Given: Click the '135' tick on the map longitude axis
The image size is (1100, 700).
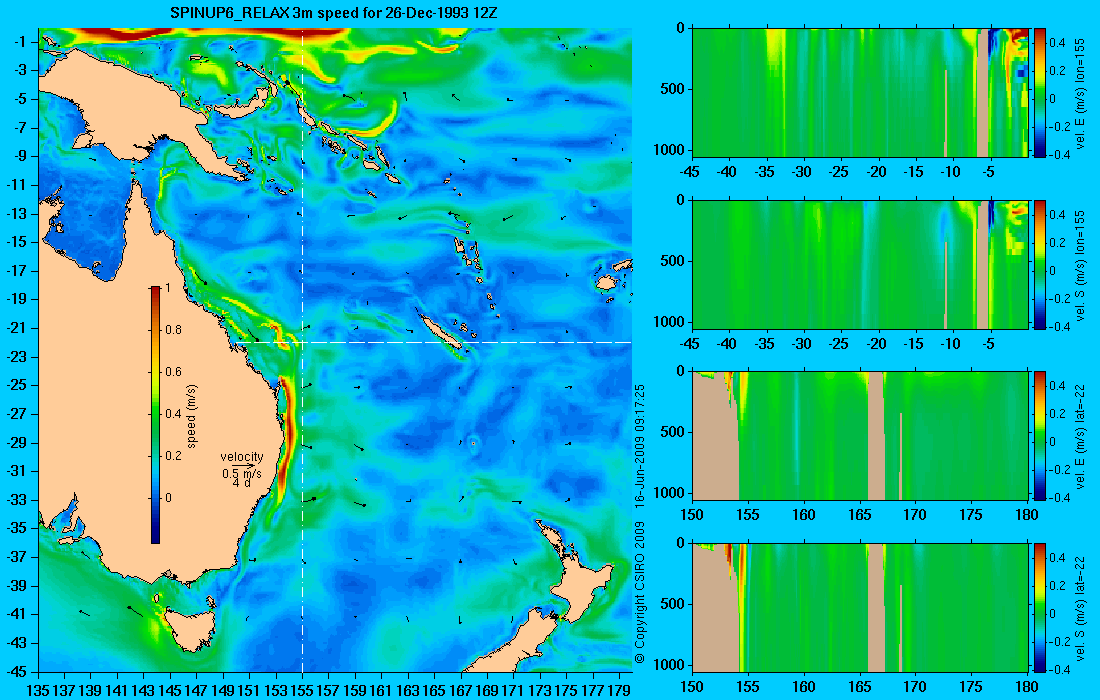Looking at the screenshot, I should click(x=38, y=691).
